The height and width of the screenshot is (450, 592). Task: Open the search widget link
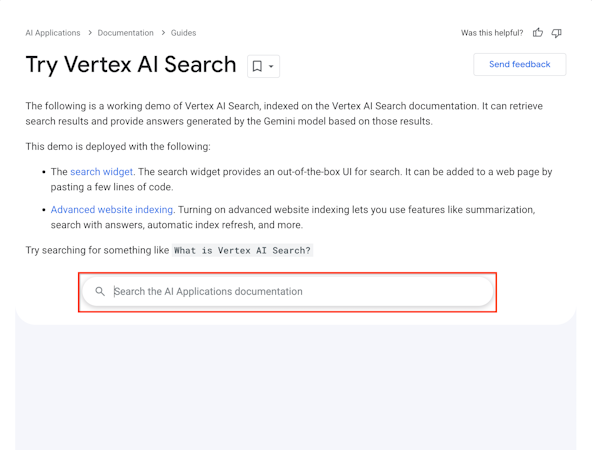coord(102,172)
